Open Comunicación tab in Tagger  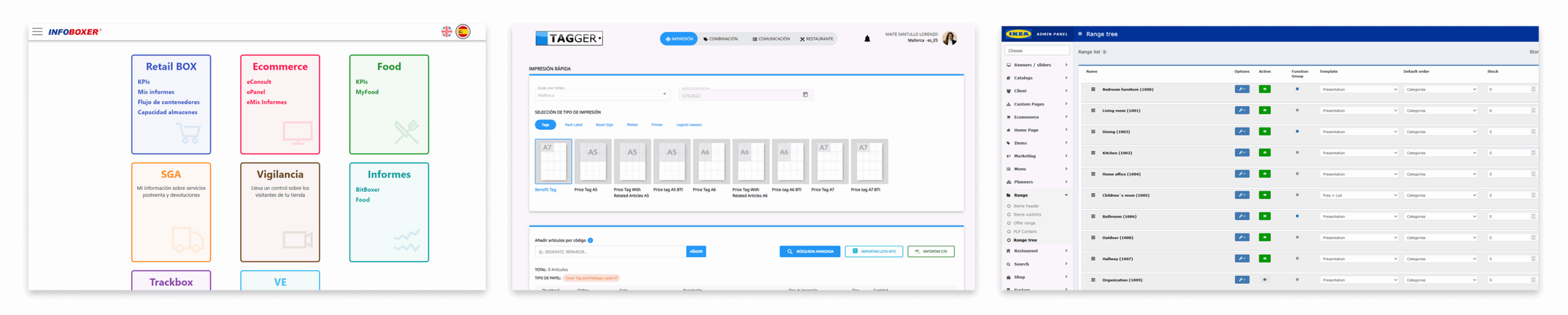point(771,39)
